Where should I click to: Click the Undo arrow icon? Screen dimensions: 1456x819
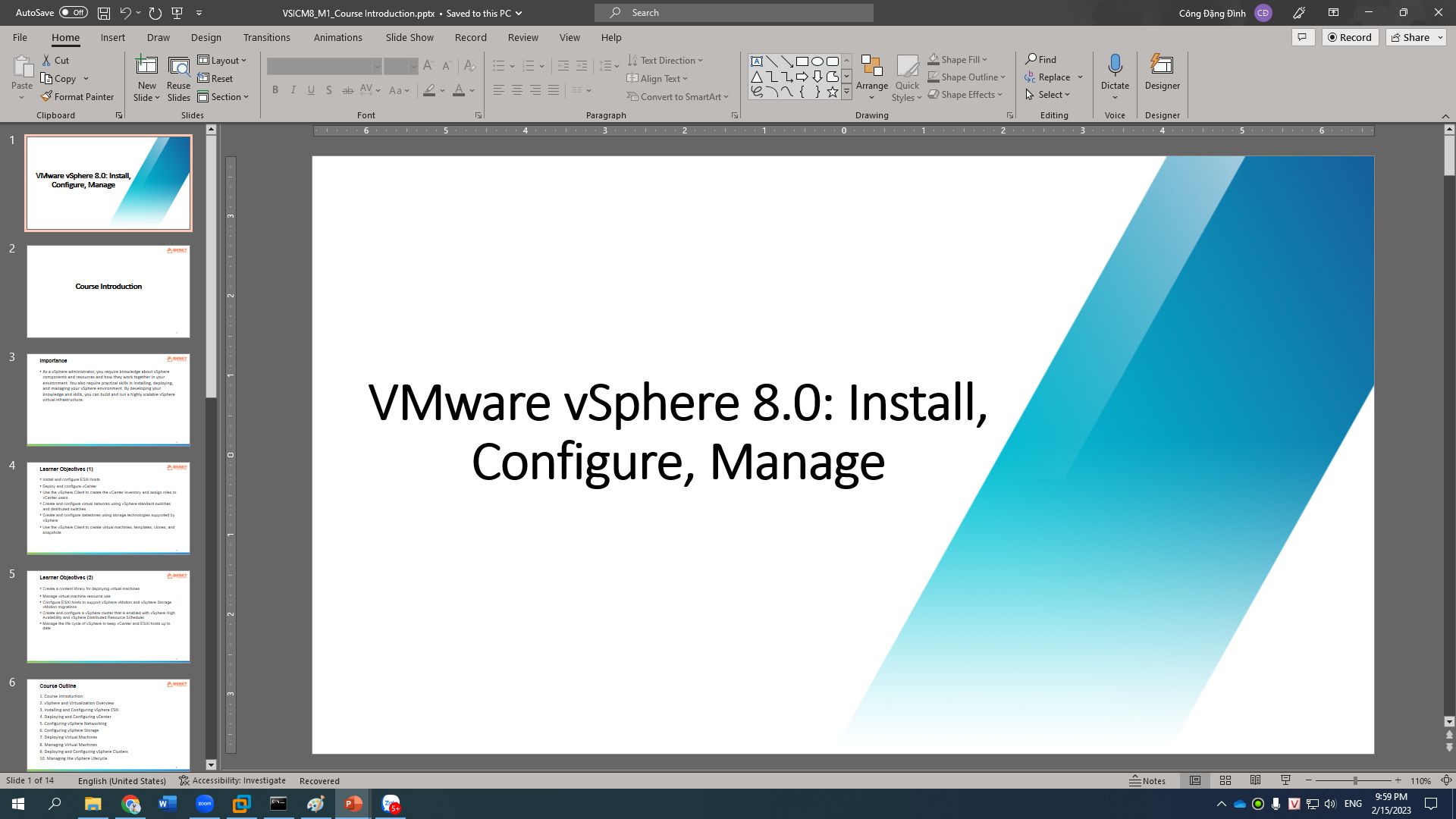[x=125, y=13]
